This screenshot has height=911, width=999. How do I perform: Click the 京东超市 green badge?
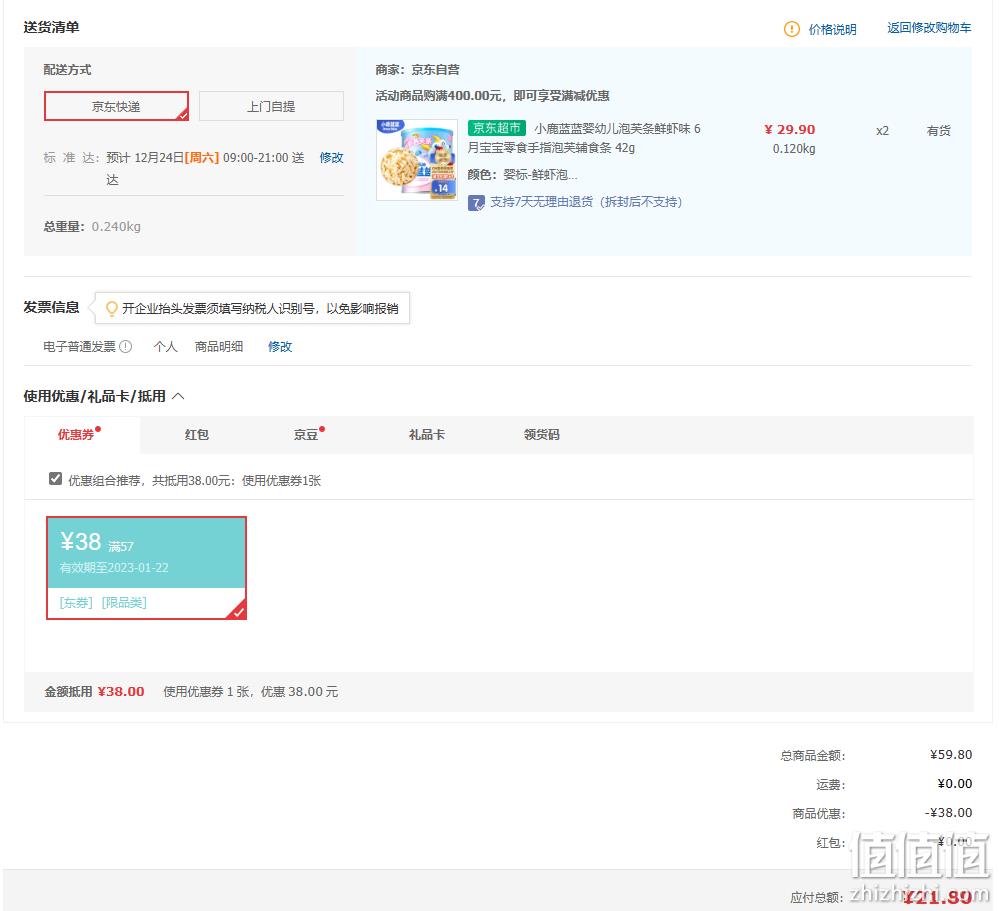click(496, 128)
